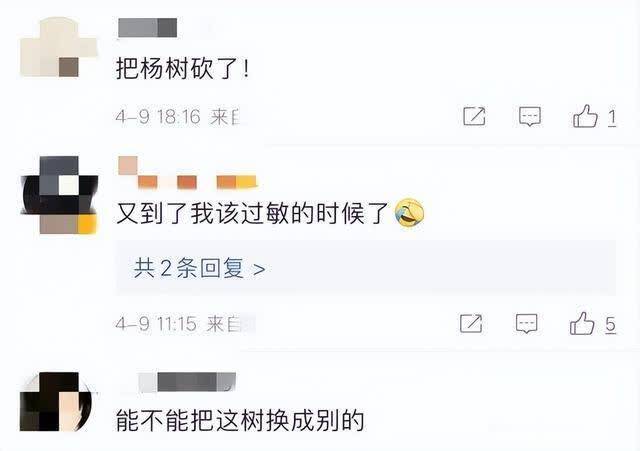Like the 把杨树砍了 comment

tap(585, 116)
